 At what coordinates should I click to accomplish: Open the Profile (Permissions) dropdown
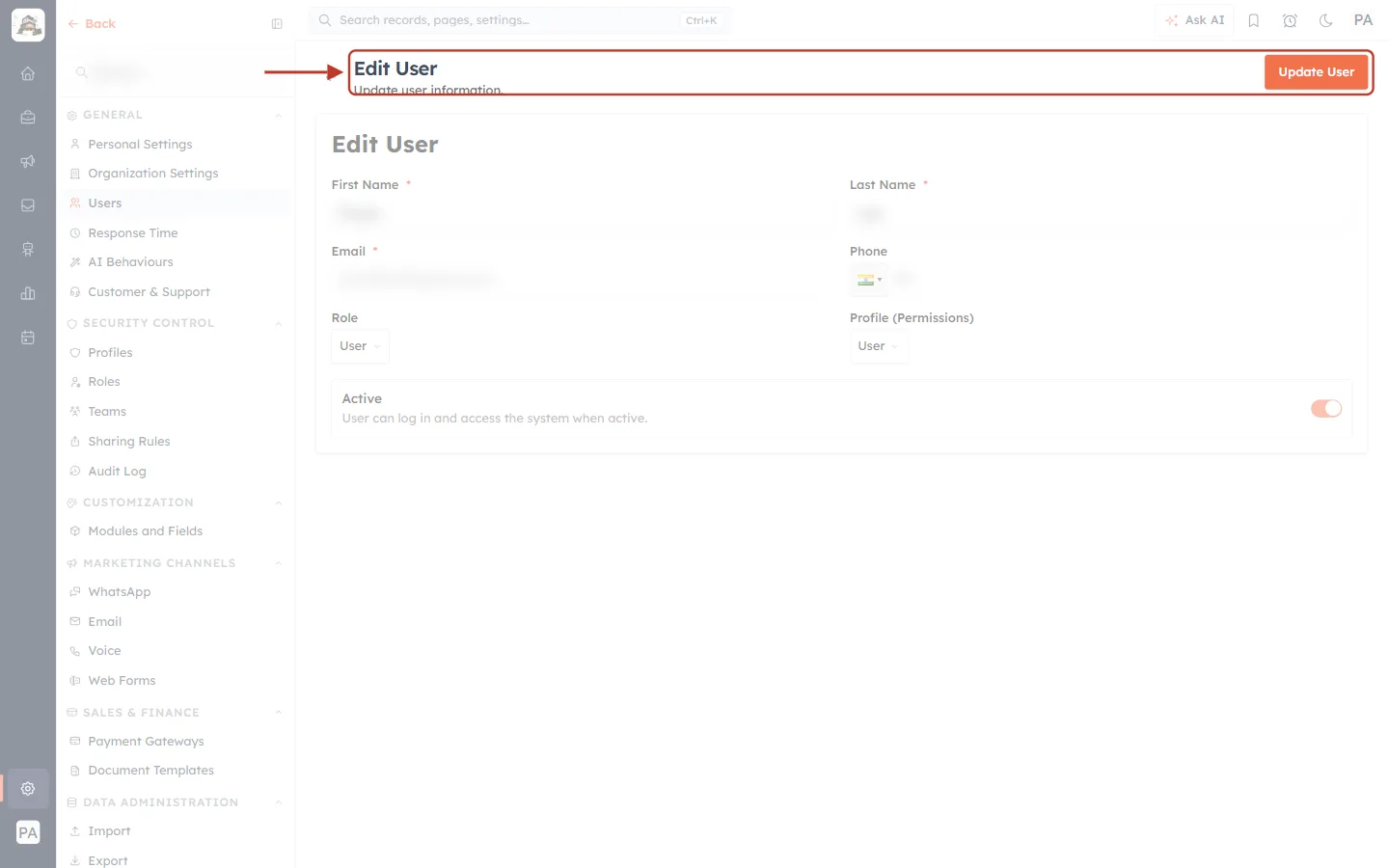[x=879, y=346]
